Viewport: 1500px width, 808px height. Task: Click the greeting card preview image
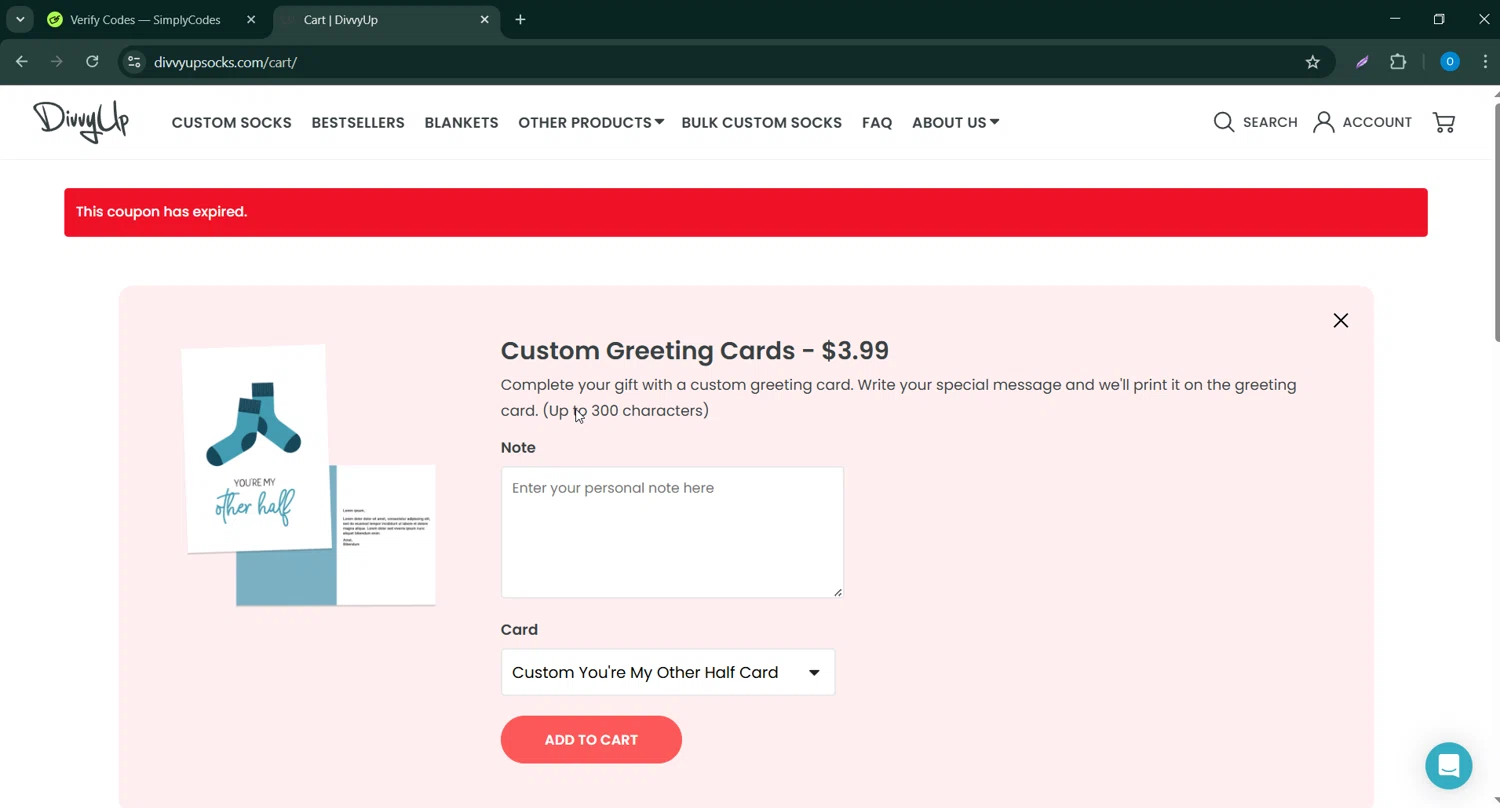[308, 475]
